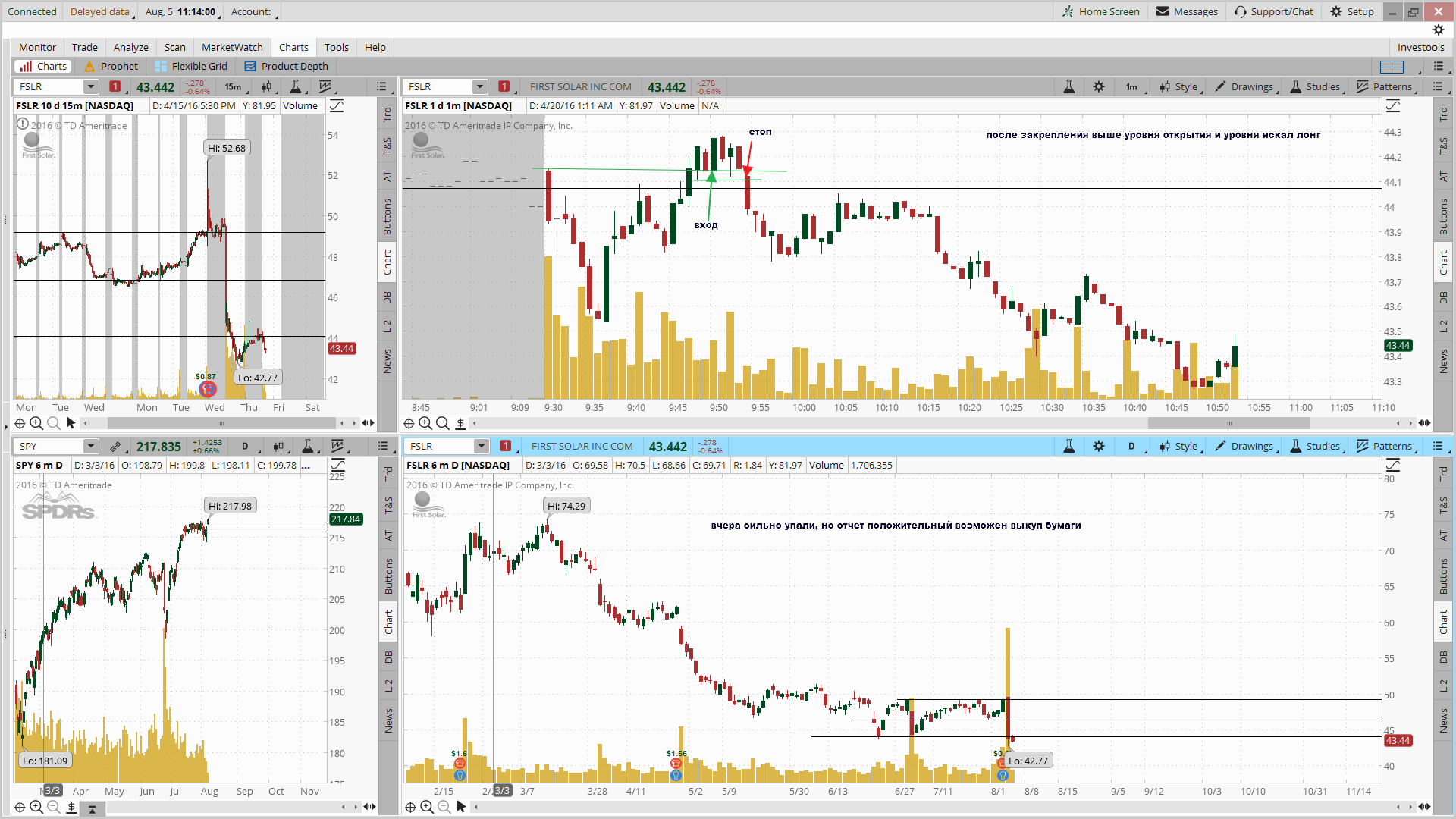
Task: Open the SPY symbol dropdown
Action: (91, 446)
